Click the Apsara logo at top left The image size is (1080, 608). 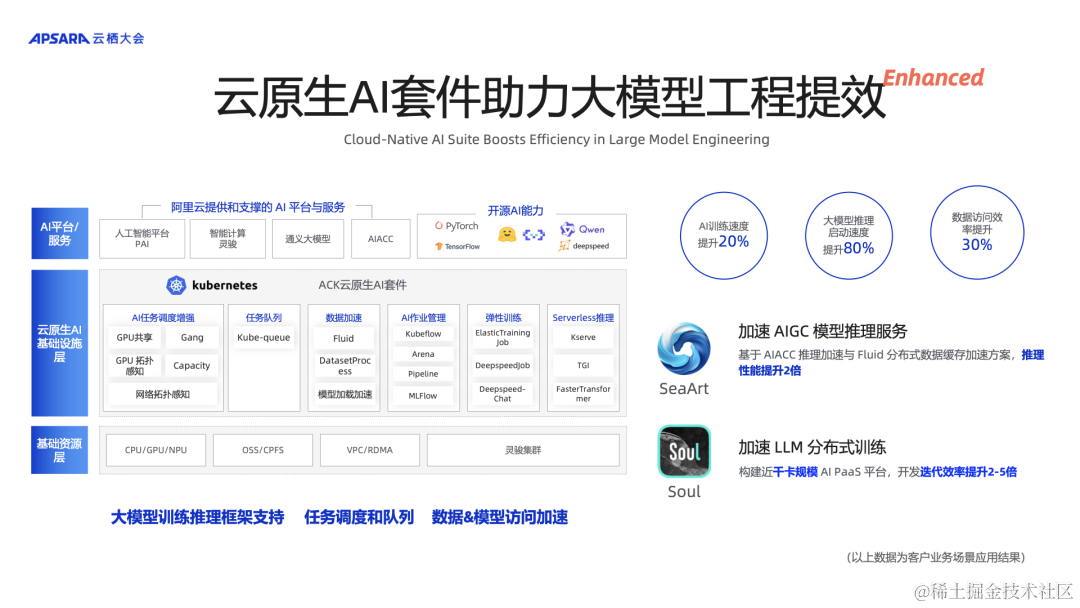coord(86,39)
